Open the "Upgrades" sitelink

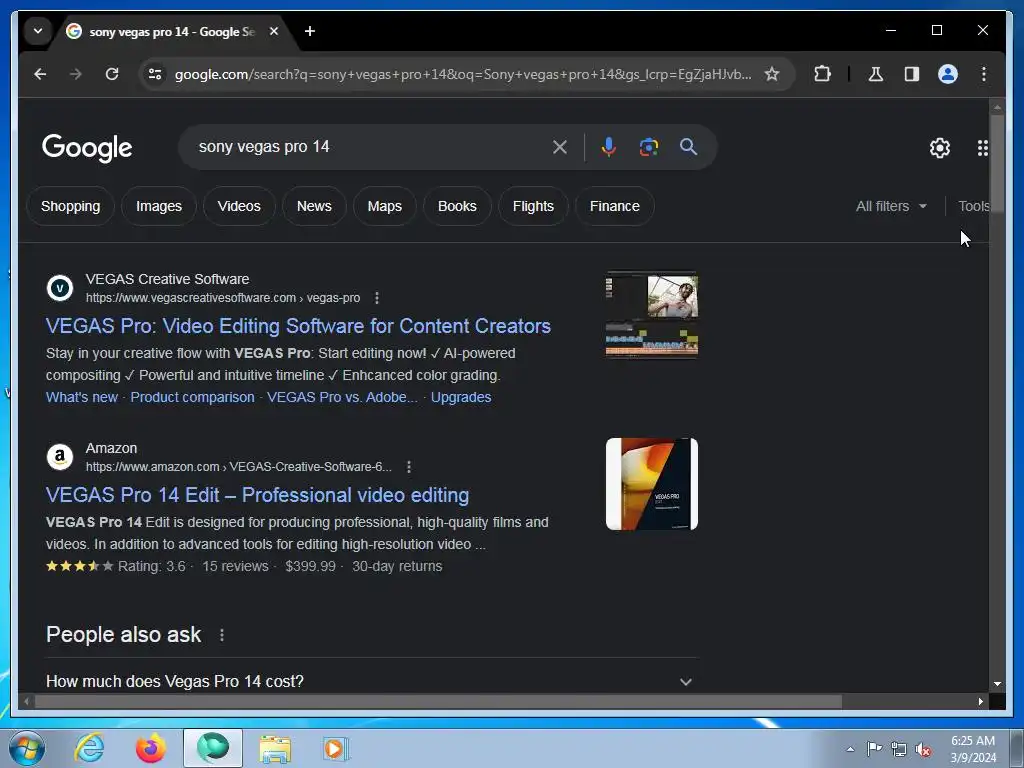point(461,397)
